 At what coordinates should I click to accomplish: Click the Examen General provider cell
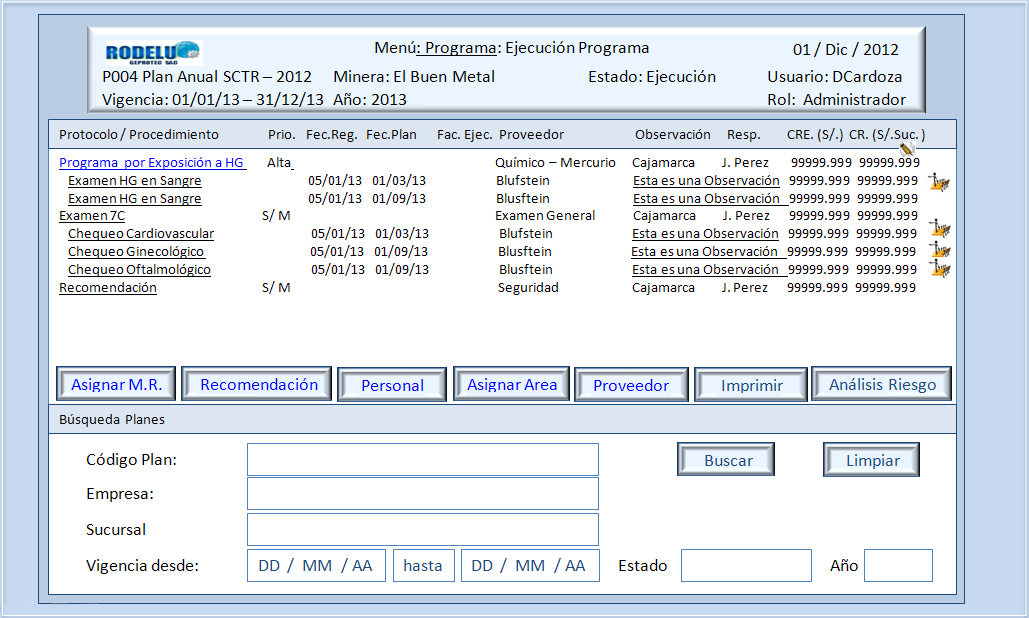(545, 216)
